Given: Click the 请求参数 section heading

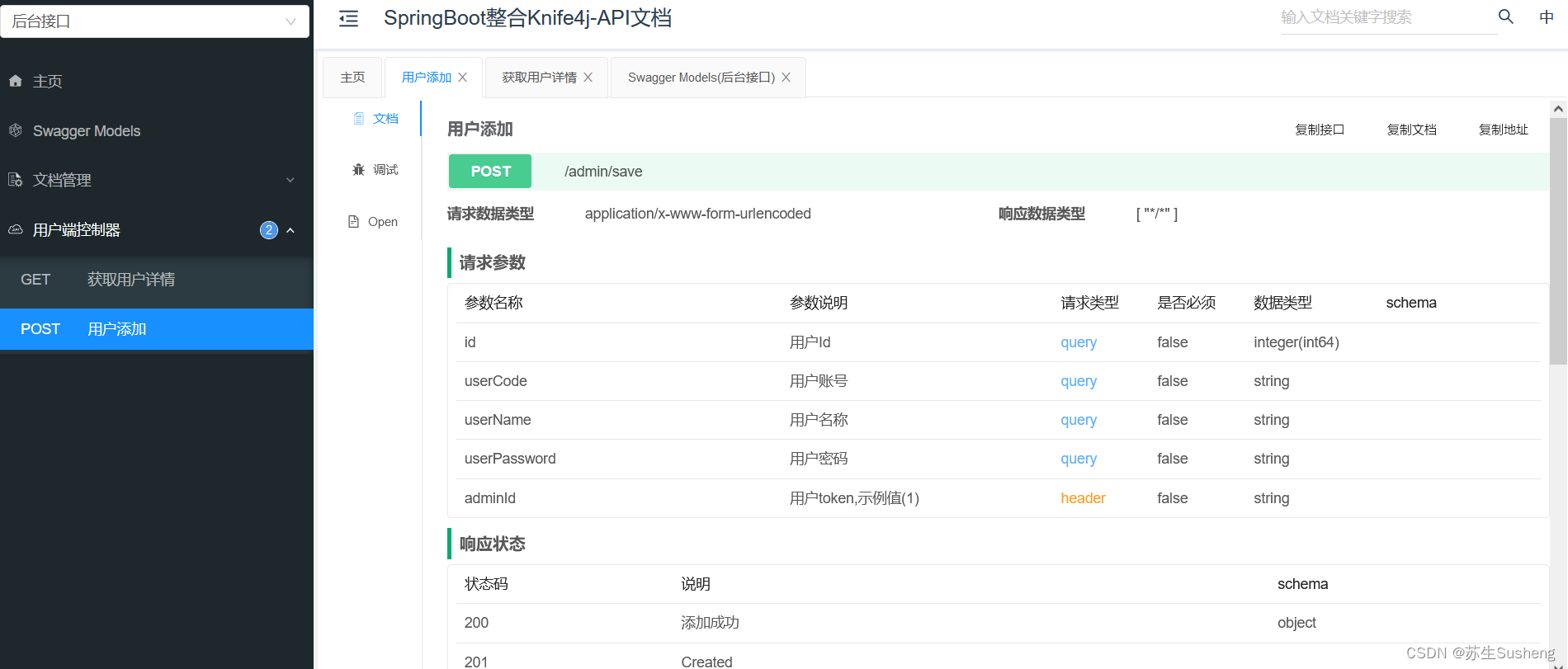Looking at the screenshot, I should pos(493,262).
